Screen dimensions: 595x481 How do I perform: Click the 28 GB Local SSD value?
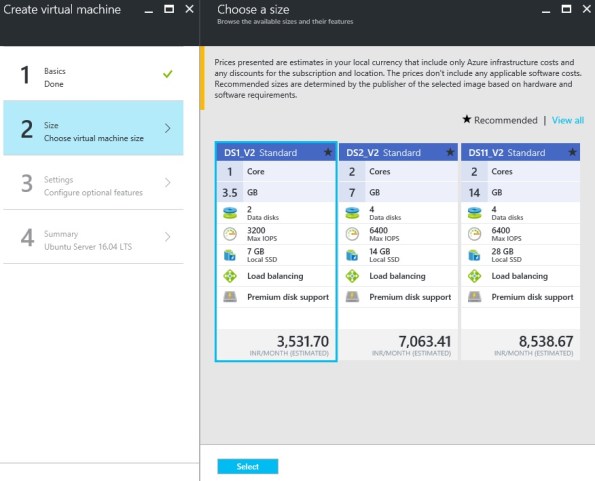[x=502, y=251]
